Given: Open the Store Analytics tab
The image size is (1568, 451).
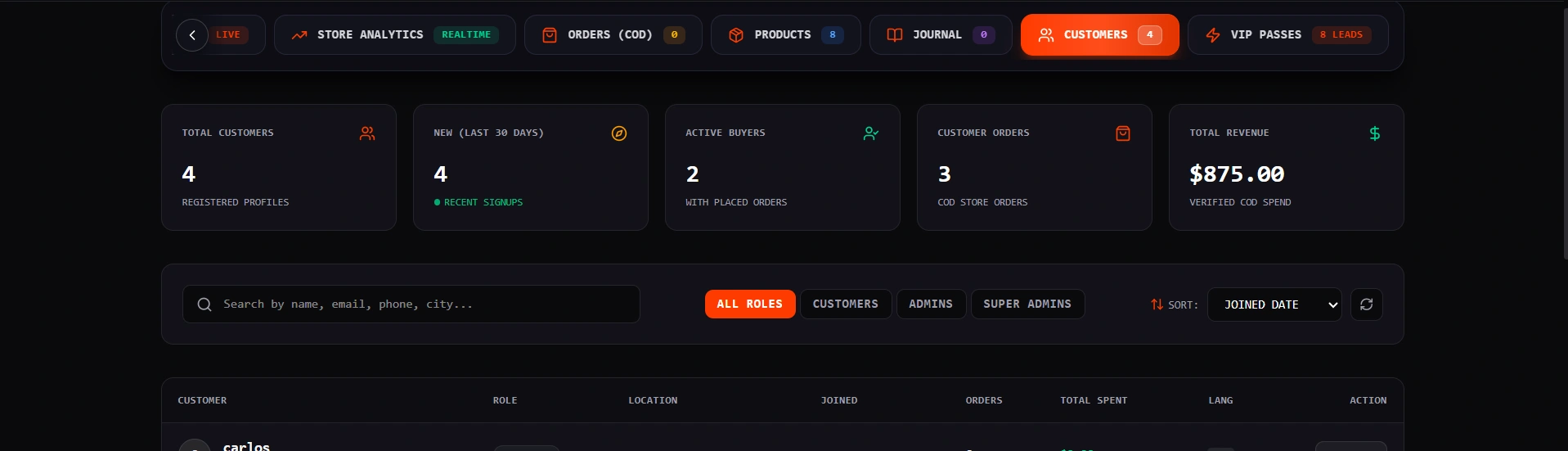Looking at the screenshot, I should click(395, 35).
